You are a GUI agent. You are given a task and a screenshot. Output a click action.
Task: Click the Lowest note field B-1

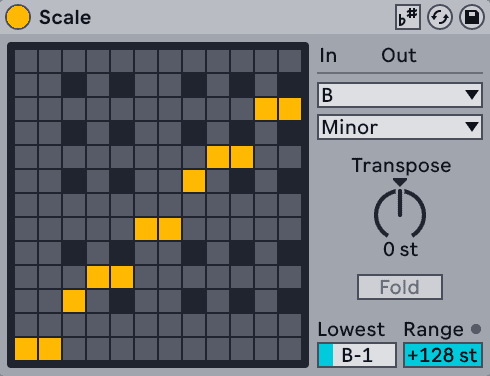357,355
